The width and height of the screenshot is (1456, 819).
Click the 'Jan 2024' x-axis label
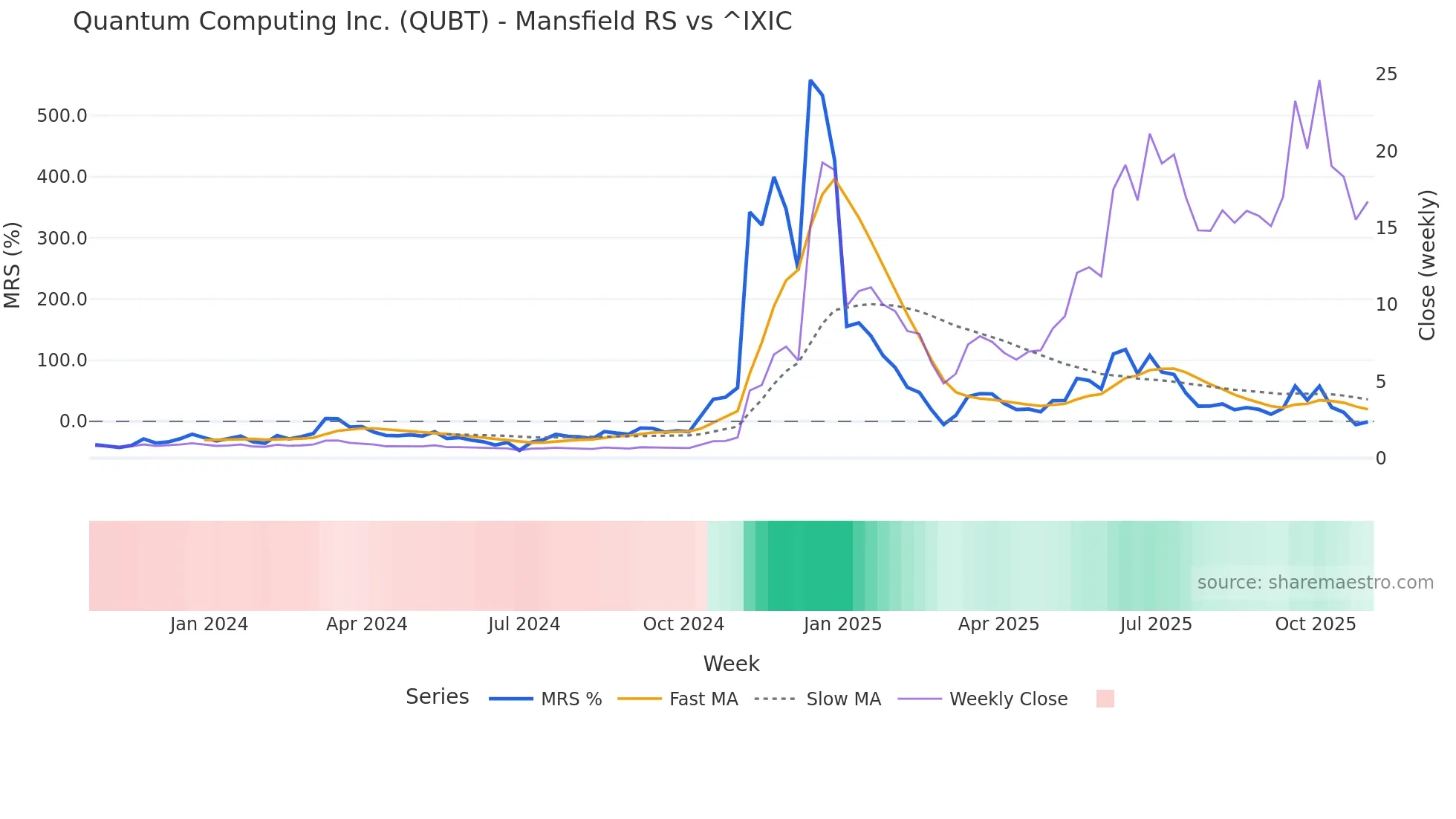(209, 624)
